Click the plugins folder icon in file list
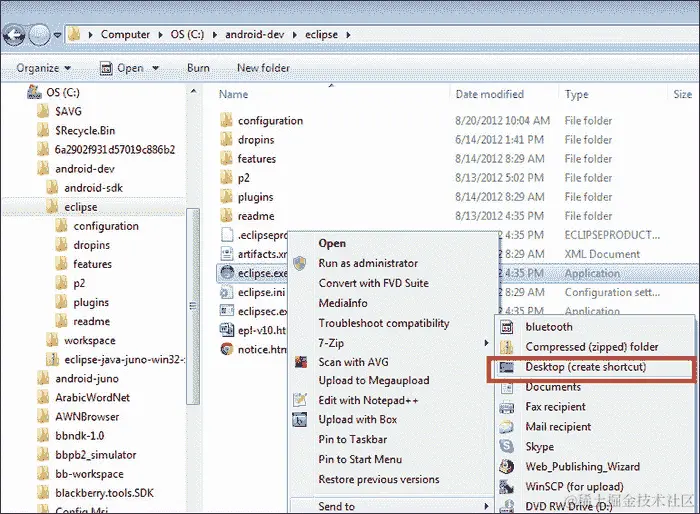Viewport: 700px width, 514px height. click(x=226, y=196)
